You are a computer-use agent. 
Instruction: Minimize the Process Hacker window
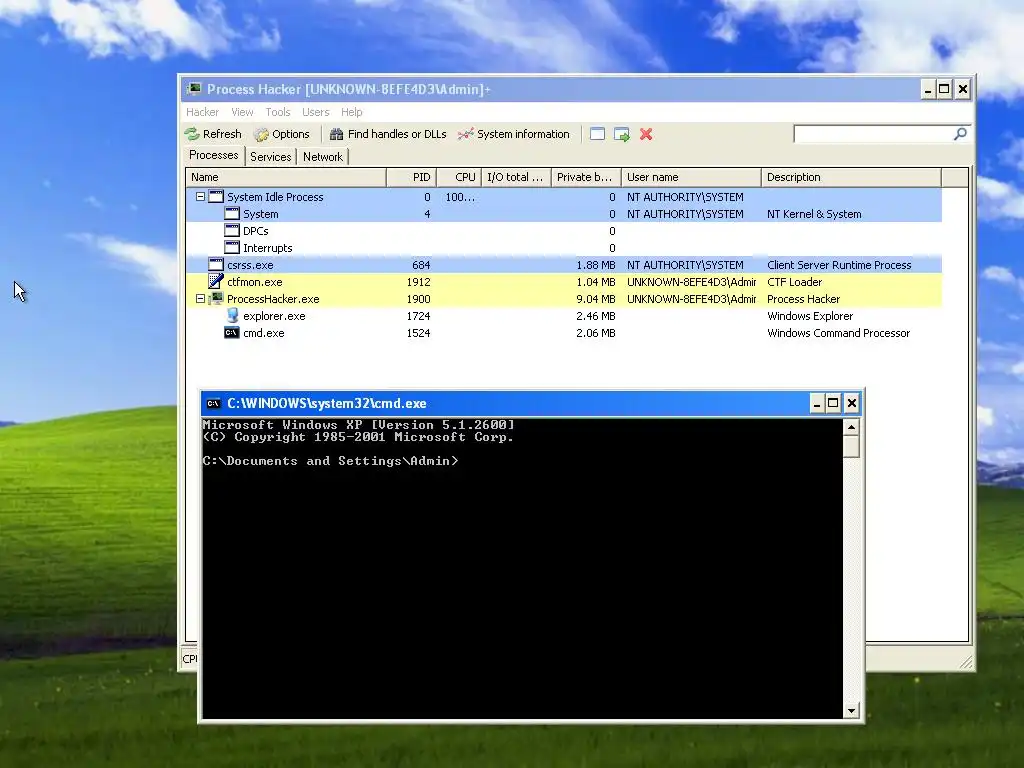(x=928, y=89)
